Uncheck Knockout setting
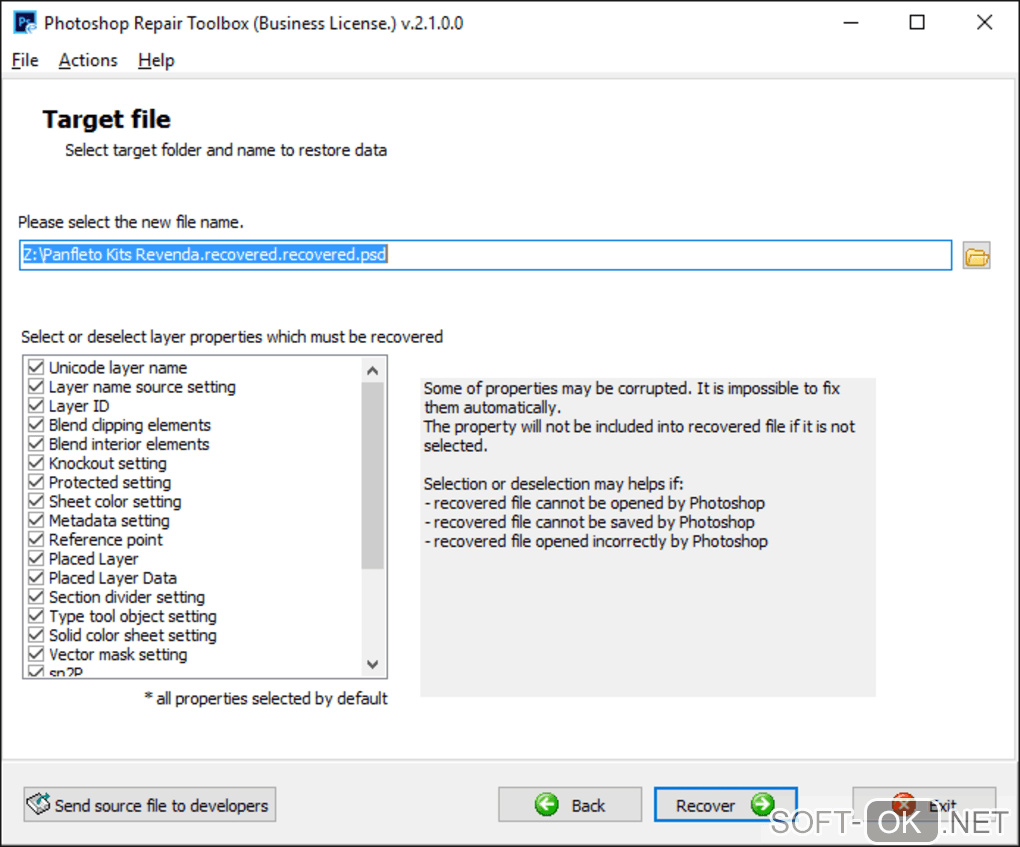Screen dimensions: 1020x847 36,463
